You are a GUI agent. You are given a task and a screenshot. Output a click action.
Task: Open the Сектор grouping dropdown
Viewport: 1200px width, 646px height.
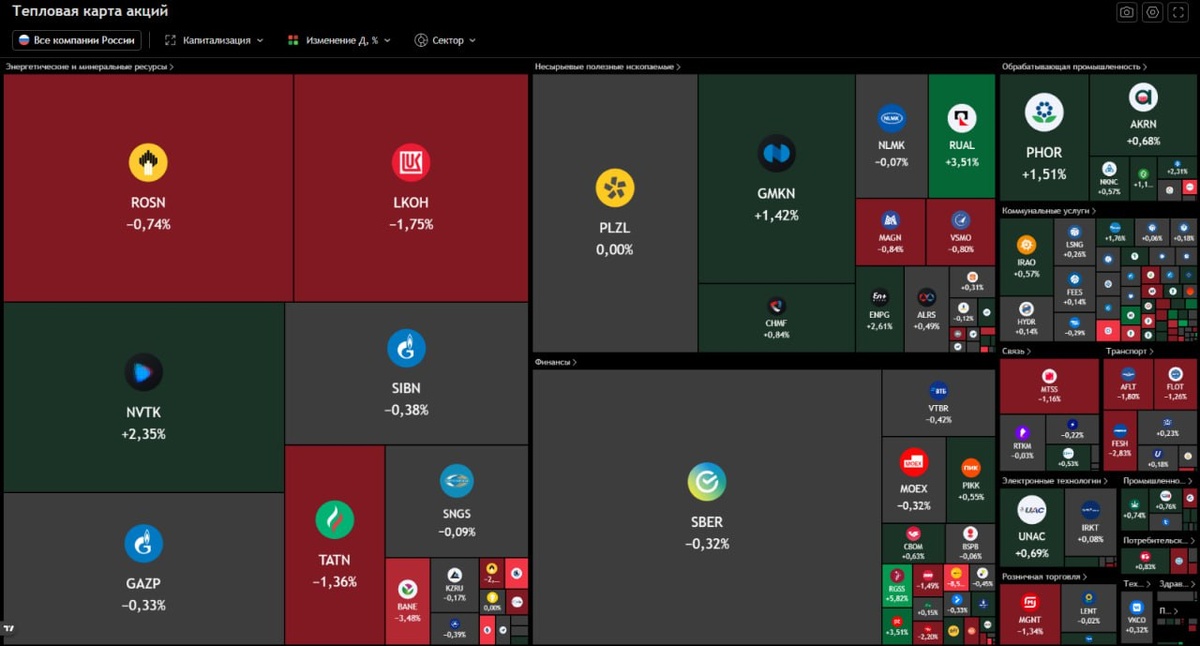coord(445,40)
